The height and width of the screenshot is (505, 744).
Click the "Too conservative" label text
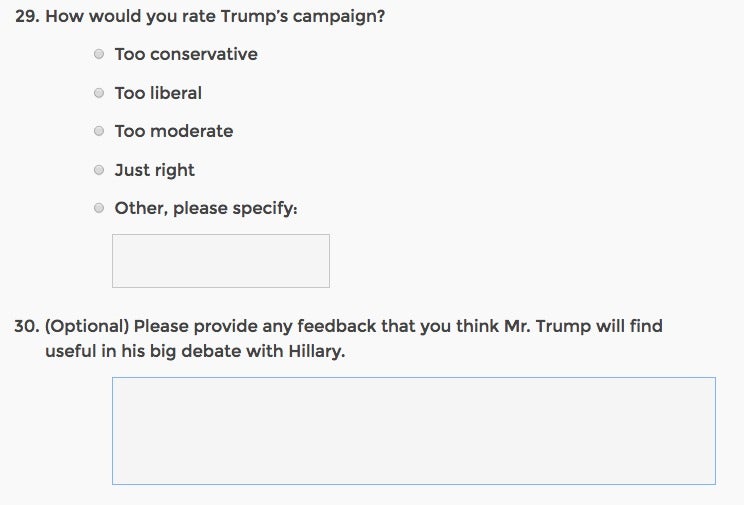(x=186, y=54)
